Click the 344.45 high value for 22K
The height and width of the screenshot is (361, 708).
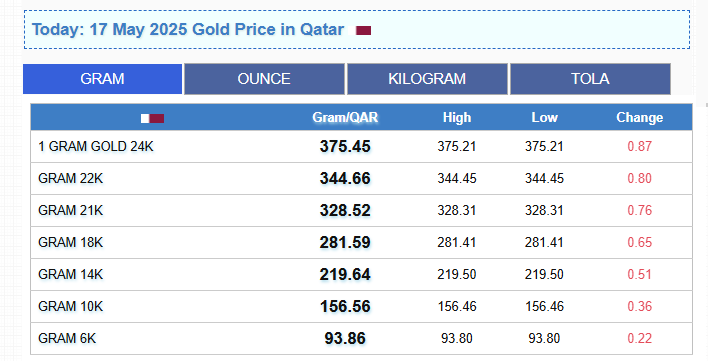[x=457, y=179]
